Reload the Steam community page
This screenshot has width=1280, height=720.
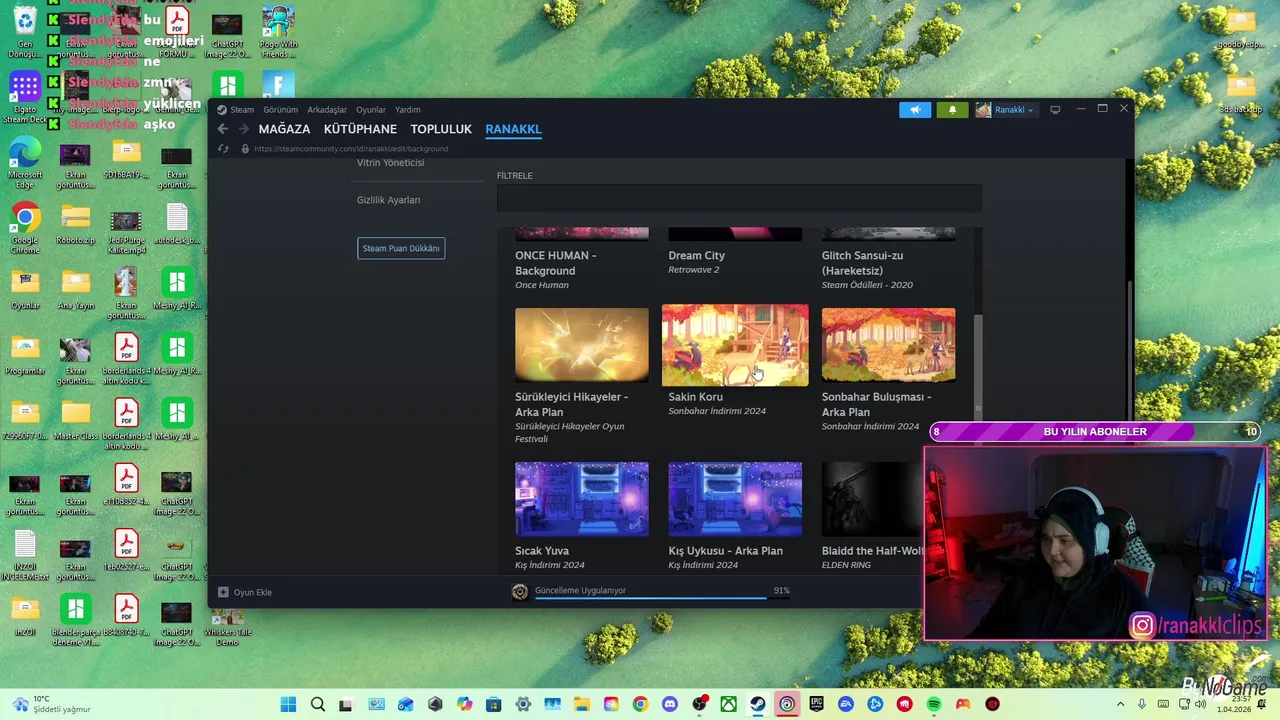pyautogui.click(x=223, y=148)
